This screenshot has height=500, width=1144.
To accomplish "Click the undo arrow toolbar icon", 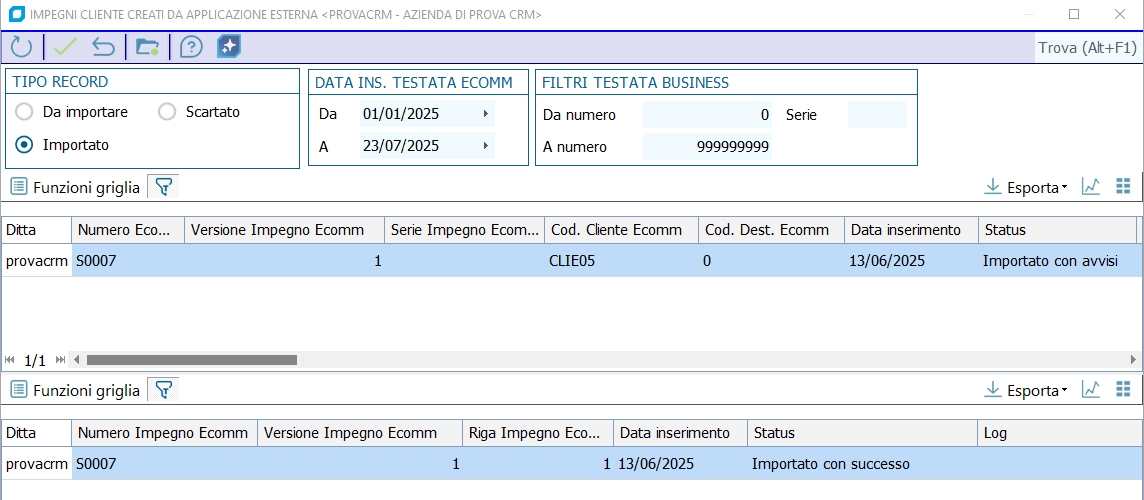I will [x=103, y=47].
